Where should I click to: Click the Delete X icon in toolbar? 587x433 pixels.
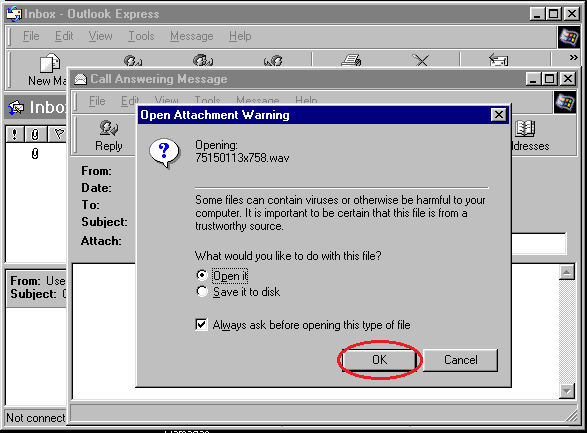pyautogui.click(x=422, y=60)
